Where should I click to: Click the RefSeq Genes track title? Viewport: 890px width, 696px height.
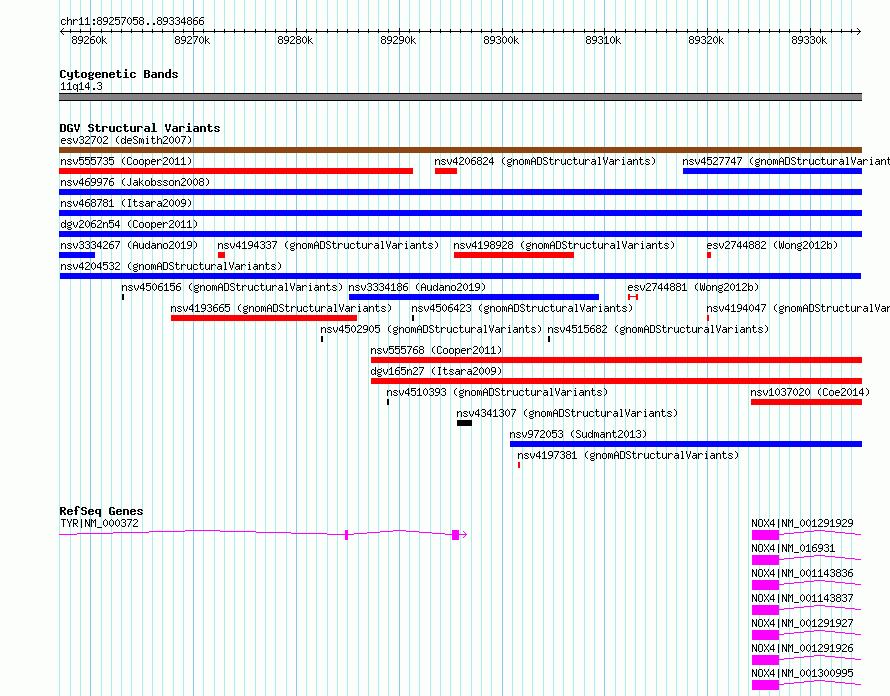[101, 511]
